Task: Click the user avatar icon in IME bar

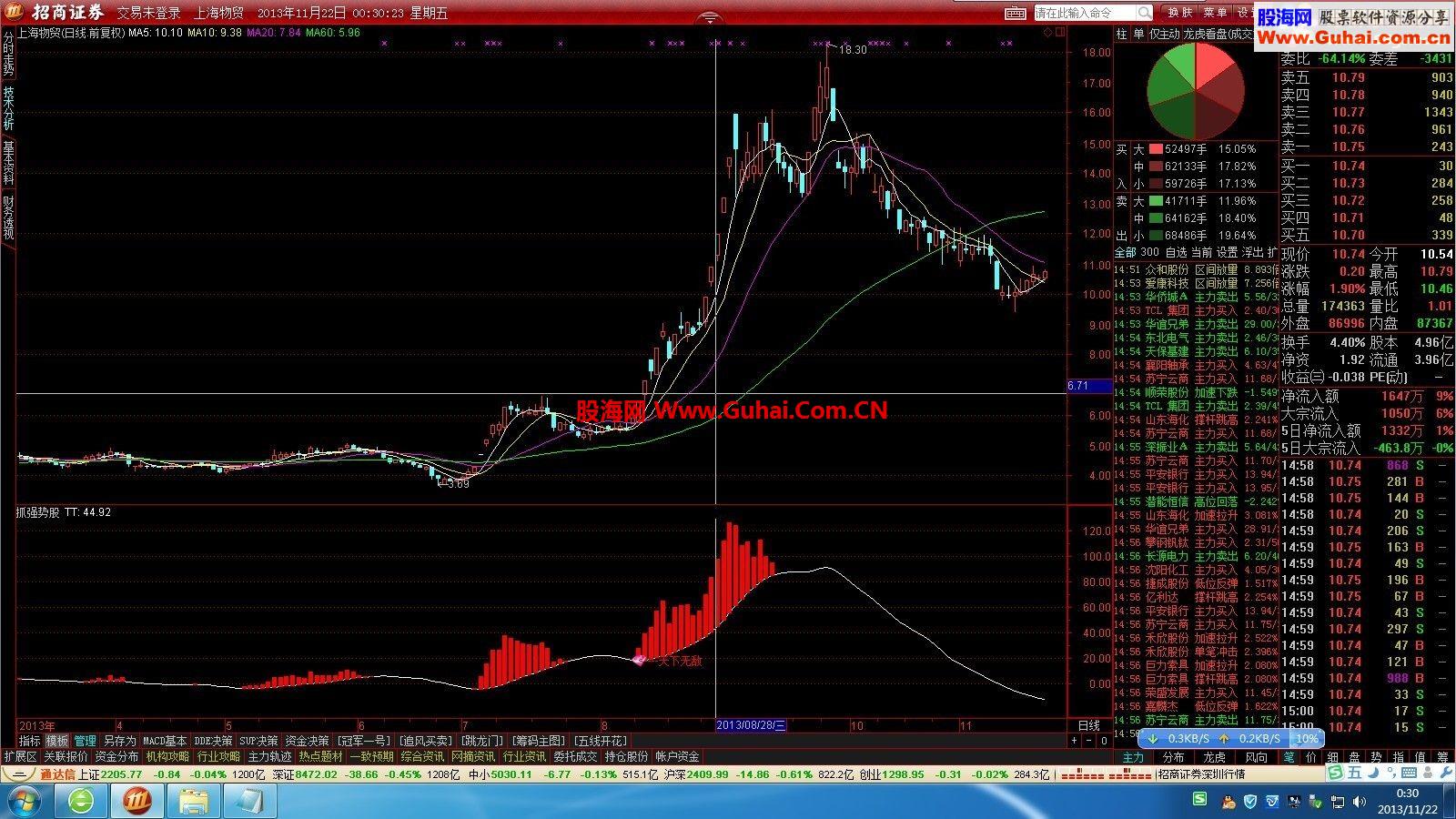Action: [x=1426, y=773]
